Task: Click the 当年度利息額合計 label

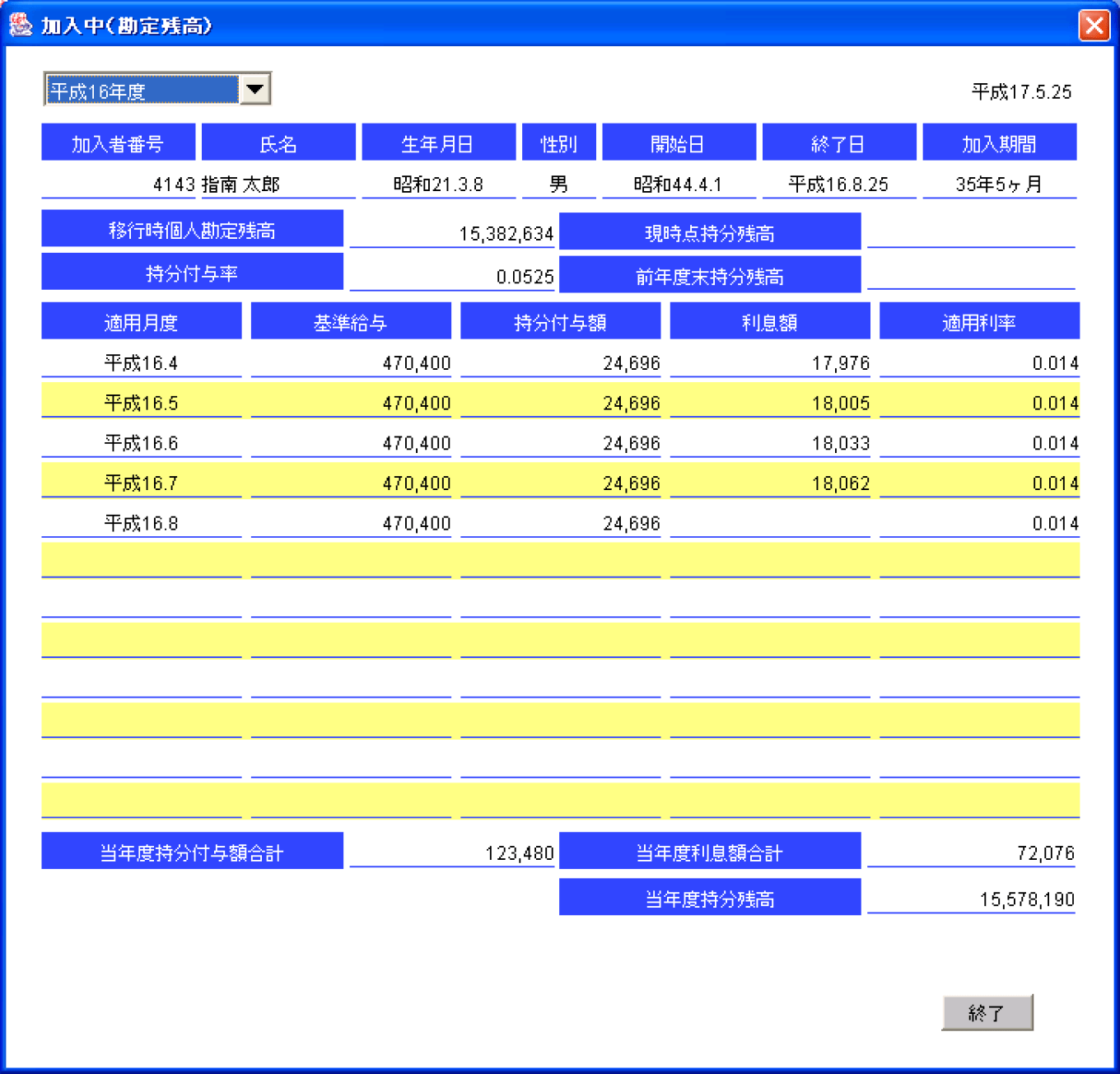Action: click(x=710, y=852)
